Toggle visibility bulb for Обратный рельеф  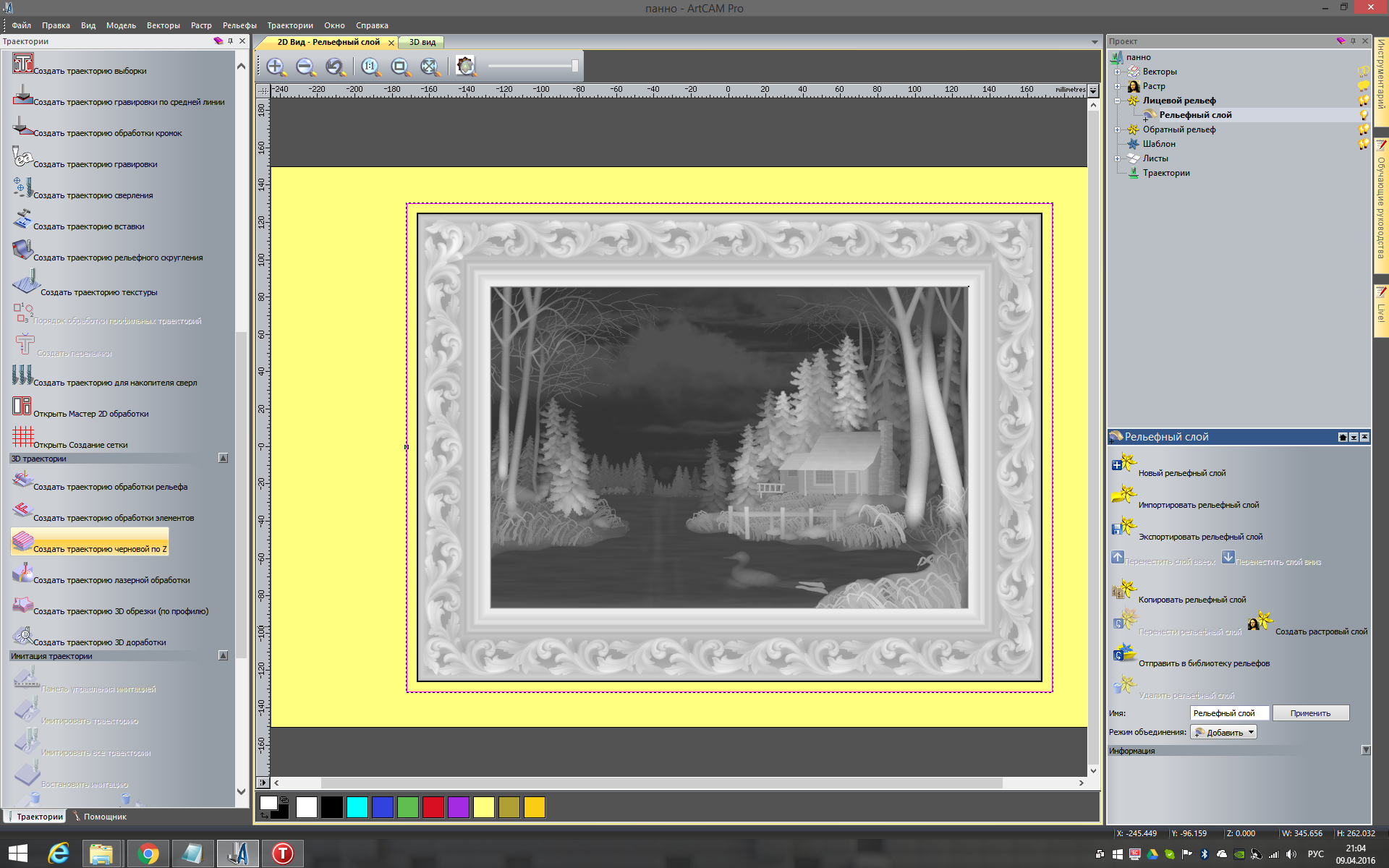1363,129
